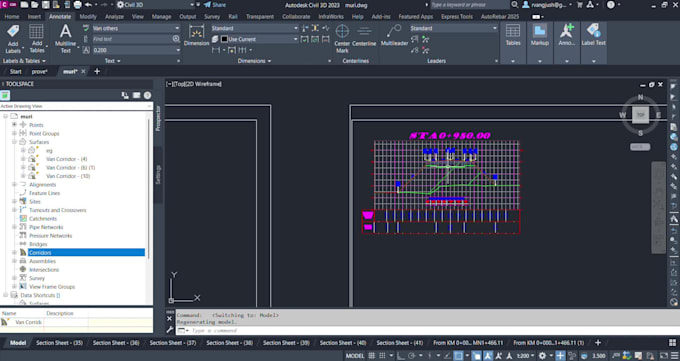The height and width of the screenshot is (361, 680).
Task: Toggle ortho mode in status bar
Action: coord(401,356)
